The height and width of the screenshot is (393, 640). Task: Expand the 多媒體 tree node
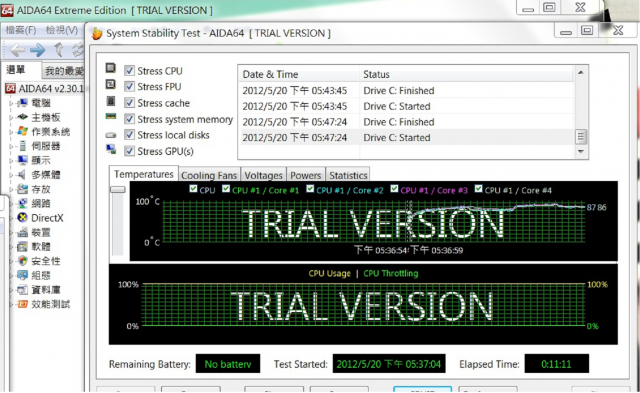[x=11, y=175]
